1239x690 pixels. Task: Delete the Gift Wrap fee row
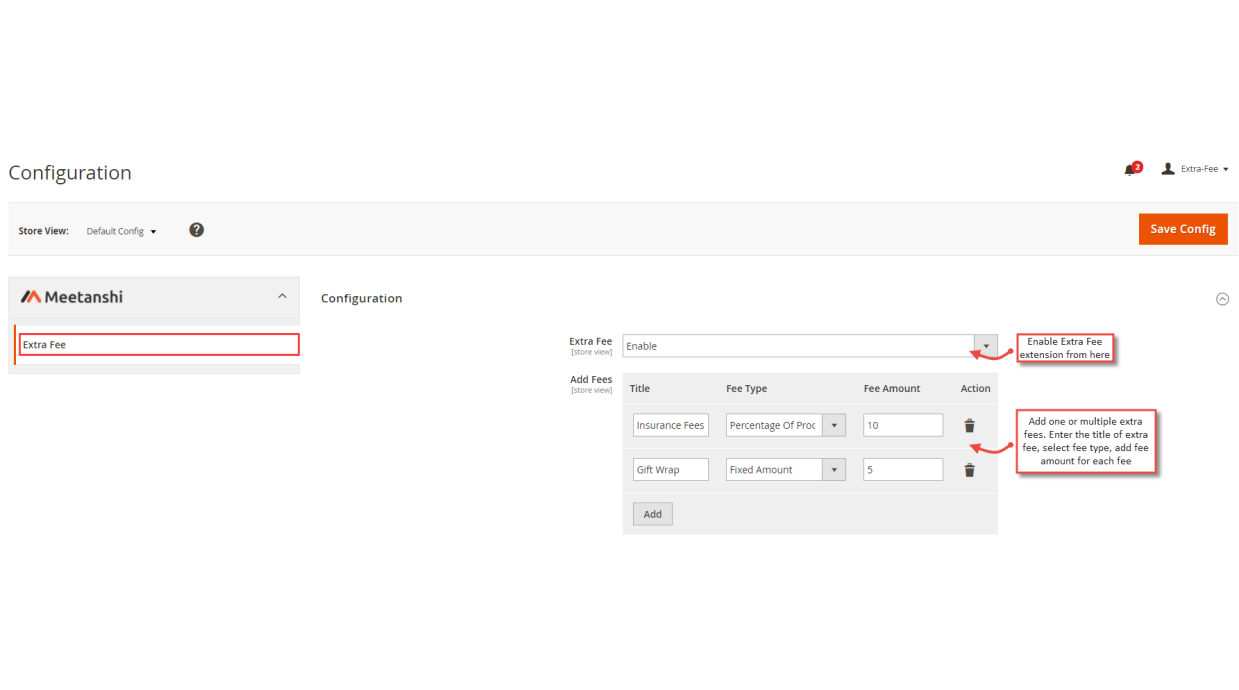[x=969, y=470]
